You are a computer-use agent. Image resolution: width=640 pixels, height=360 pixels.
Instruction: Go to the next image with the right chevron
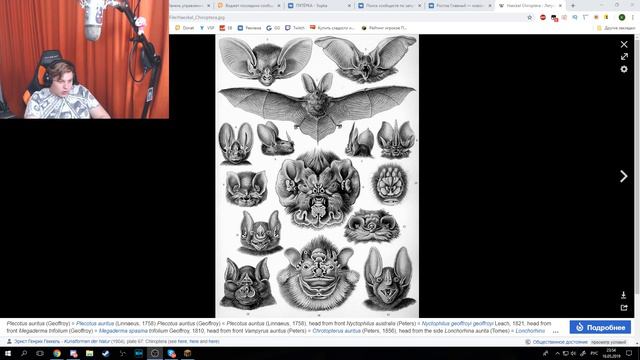(623, 176)
